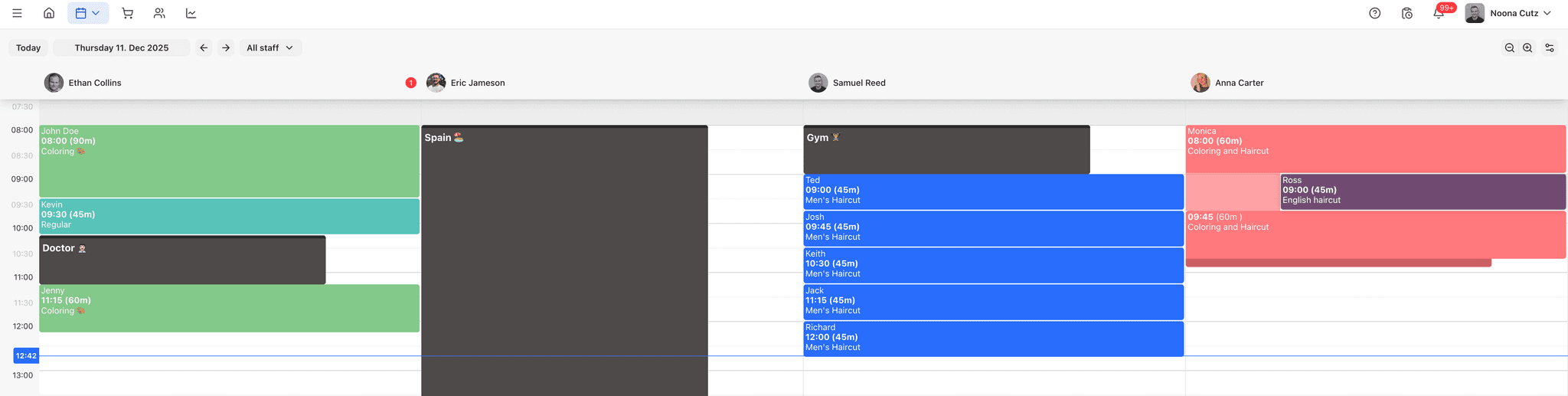Go to the next day arrow
Screen dimensions: 1568x396
click(x=226, y=47)
